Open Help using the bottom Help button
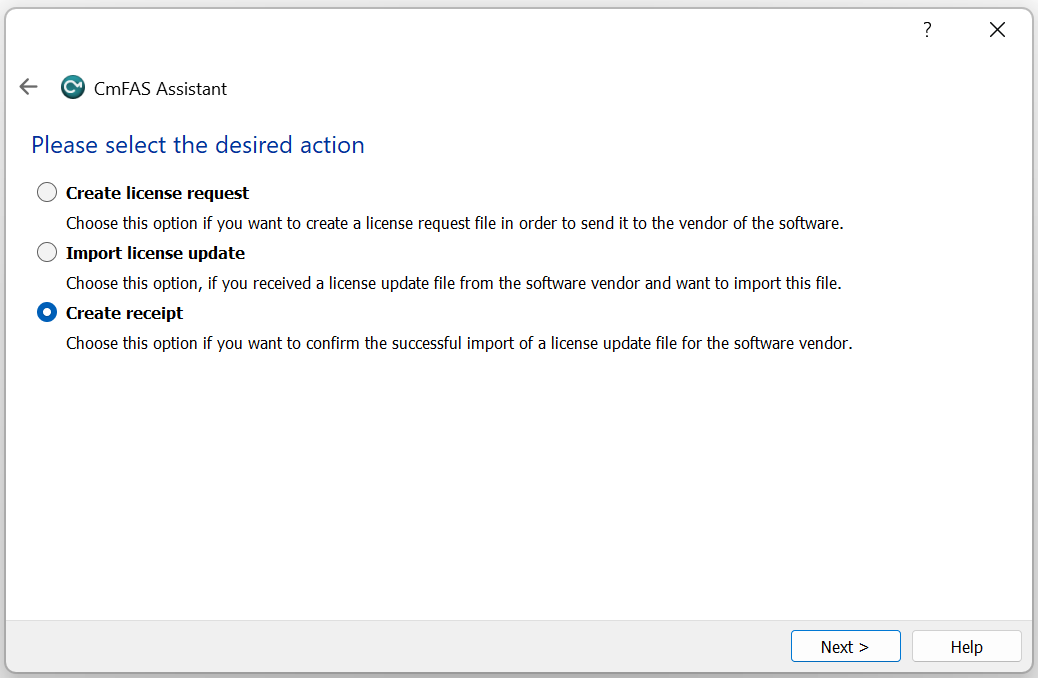 [966, 647]
